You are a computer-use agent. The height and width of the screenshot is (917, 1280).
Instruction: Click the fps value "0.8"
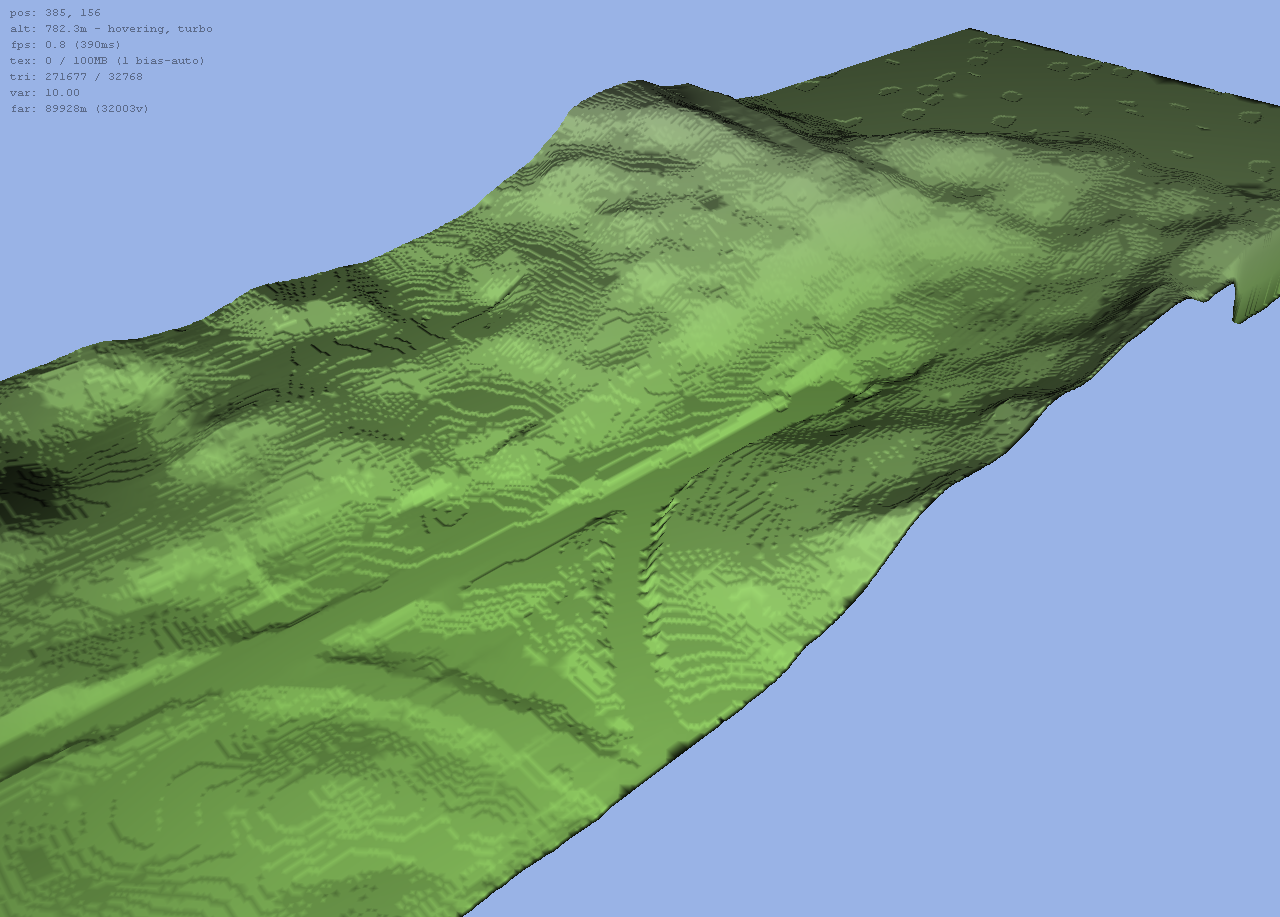tap(53, 45)
